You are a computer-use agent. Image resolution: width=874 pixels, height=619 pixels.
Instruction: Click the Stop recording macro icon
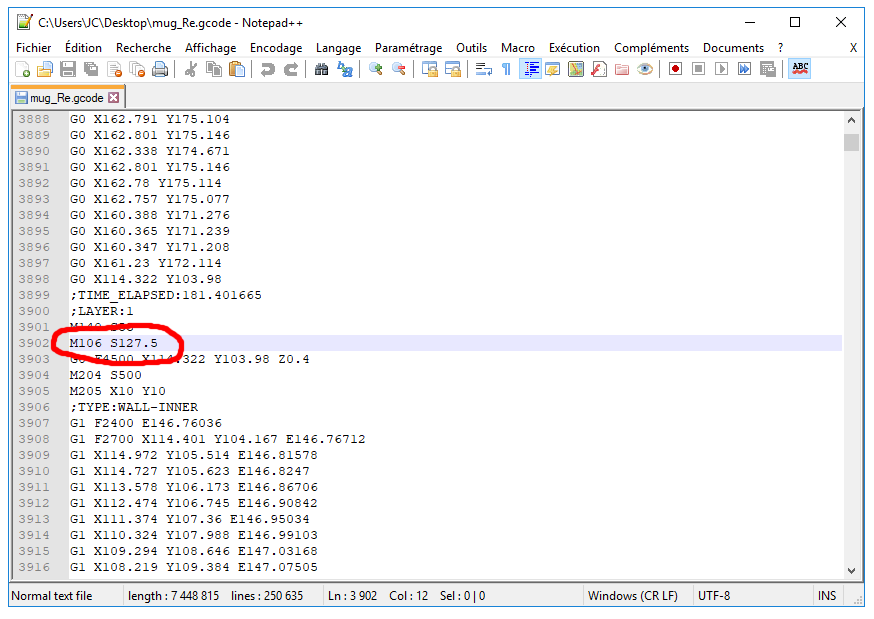tap(698, 69)
